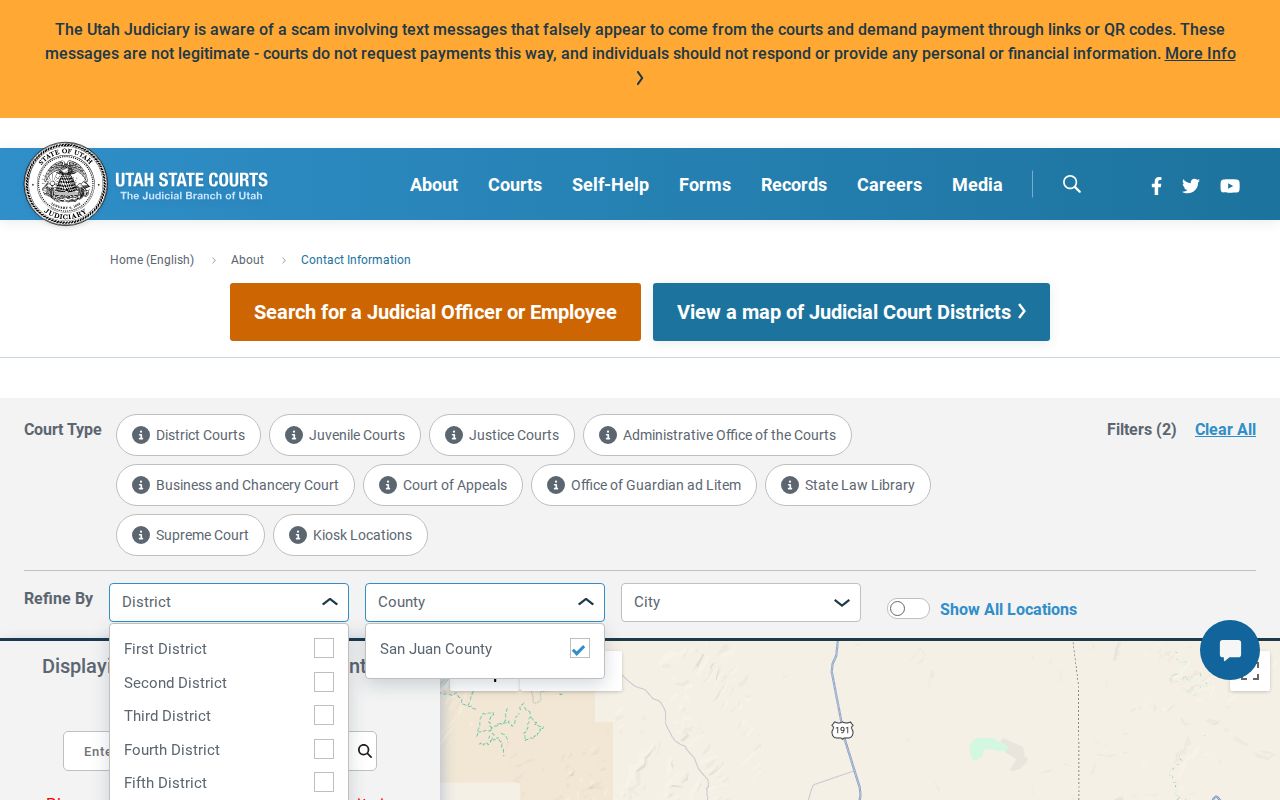Open the About menu
Viewport: 1280px width, 800px height.
(x=434, y=184)
